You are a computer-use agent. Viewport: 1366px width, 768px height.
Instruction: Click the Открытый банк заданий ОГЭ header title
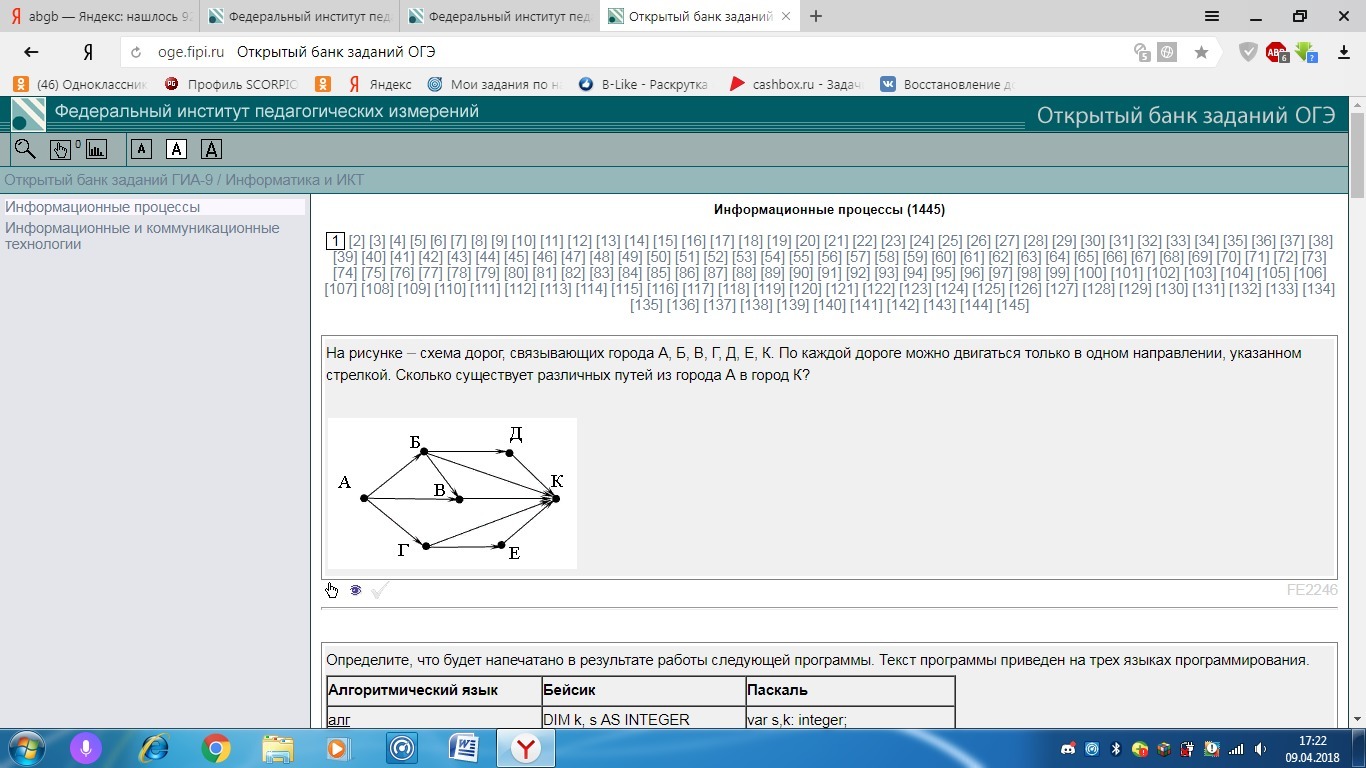coord(1186,116)
